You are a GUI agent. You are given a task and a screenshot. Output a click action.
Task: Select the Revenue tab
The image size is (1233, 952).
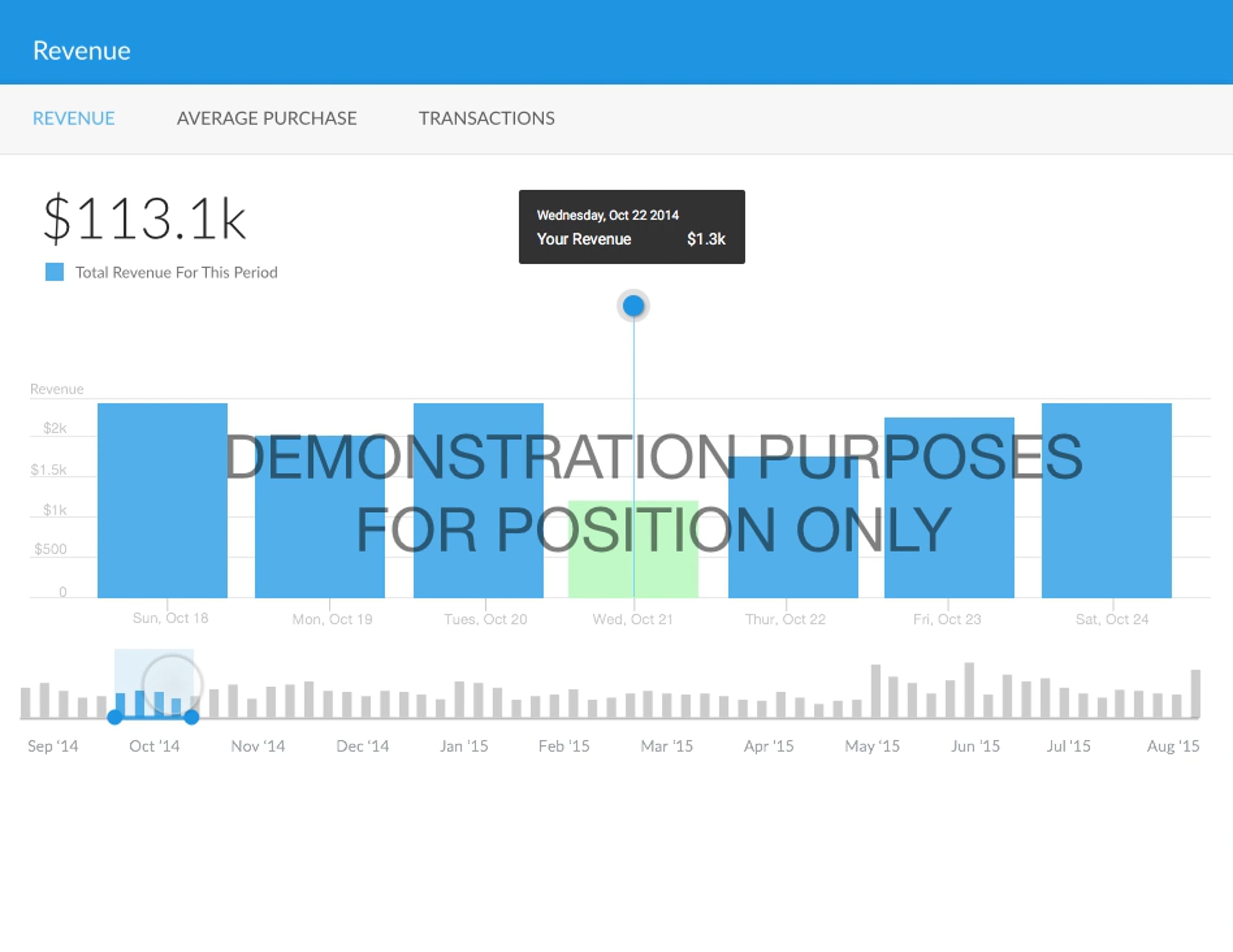point(73,119)
